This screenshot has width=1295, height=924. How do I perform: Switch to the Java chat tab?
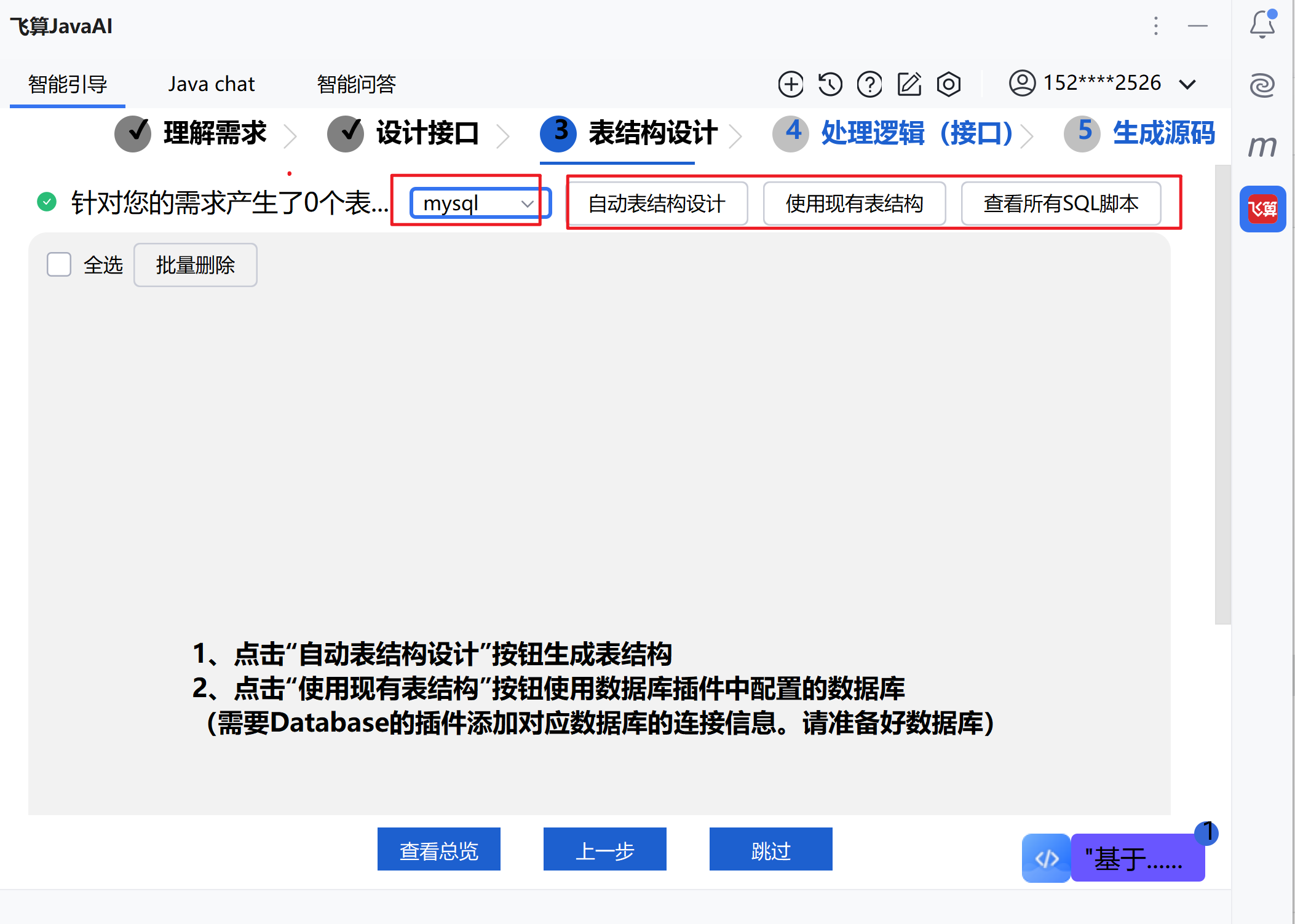(x=211, y=84)
